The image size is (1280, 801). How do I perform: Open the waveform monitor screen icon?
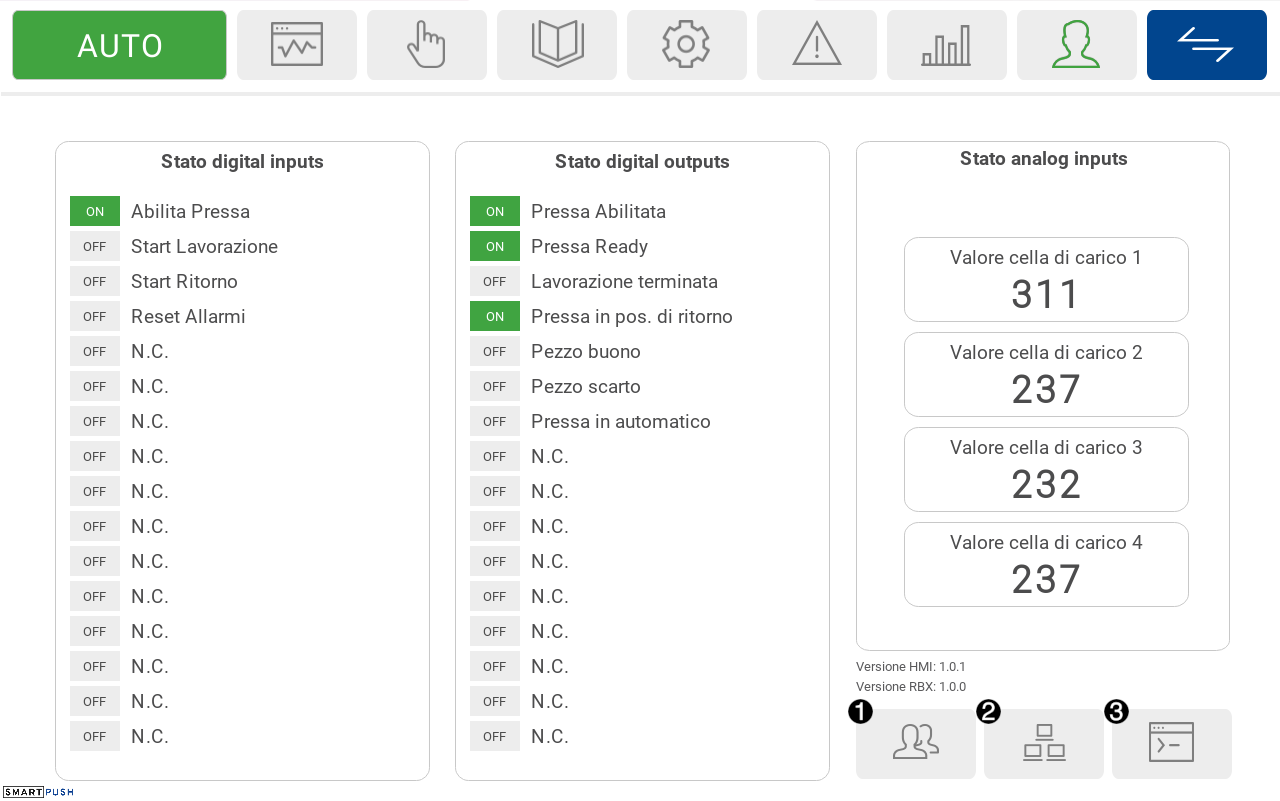(297, 45)
